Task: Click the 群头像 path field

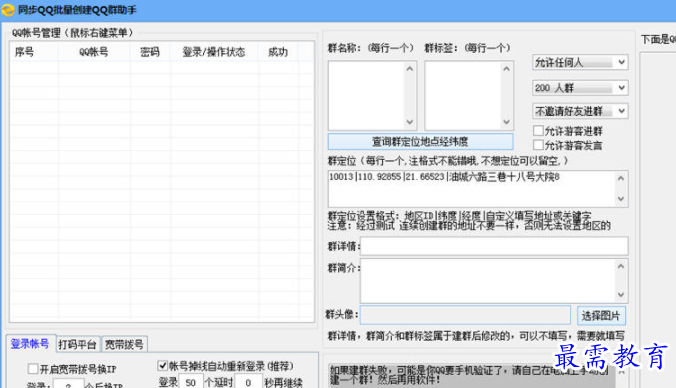Action: (465, 315)
